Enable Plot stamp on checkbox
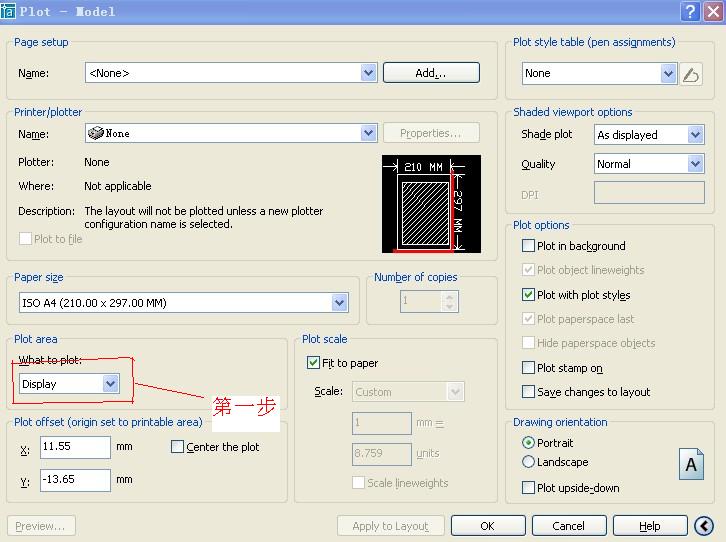This screenshot has width=726, height=542. click(x=528, y=368)
